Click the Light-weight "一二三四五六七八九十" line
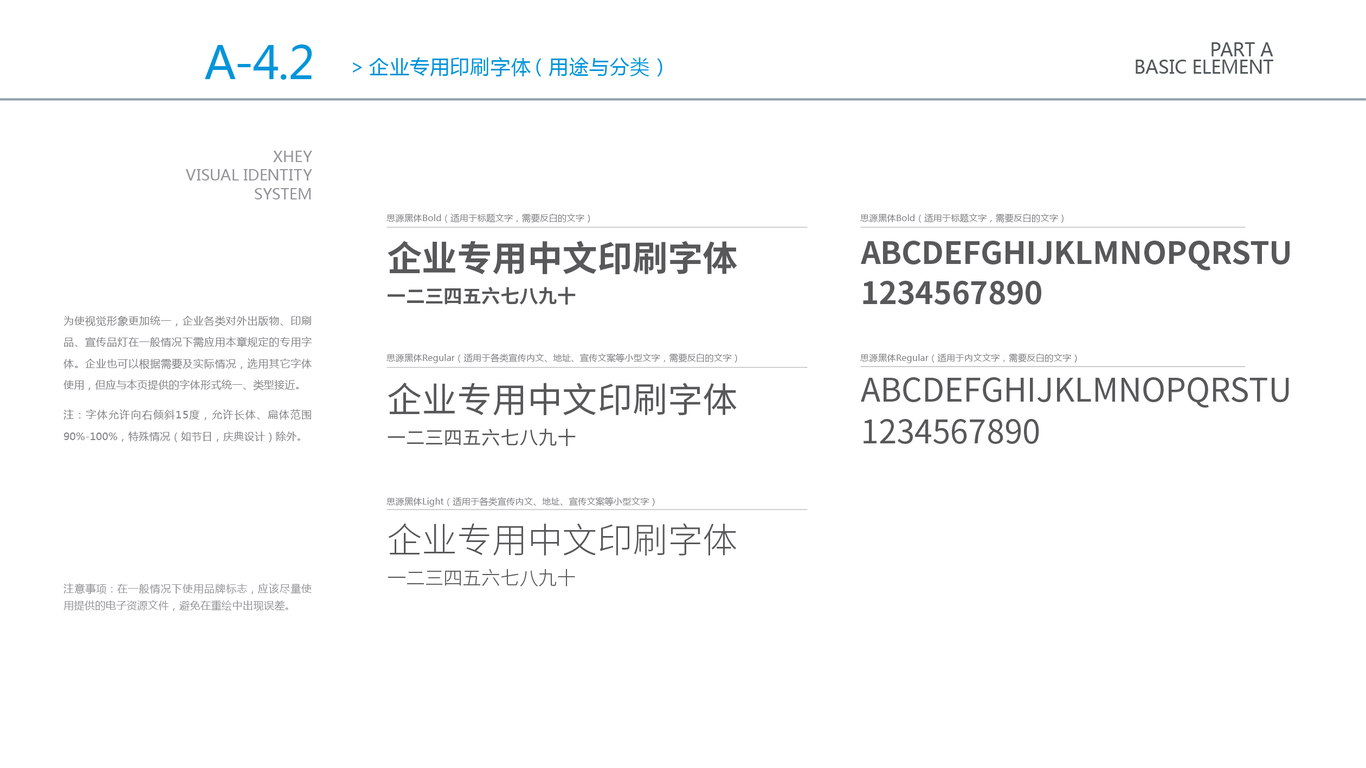1366x768 pixels. (x=481, y=578)
